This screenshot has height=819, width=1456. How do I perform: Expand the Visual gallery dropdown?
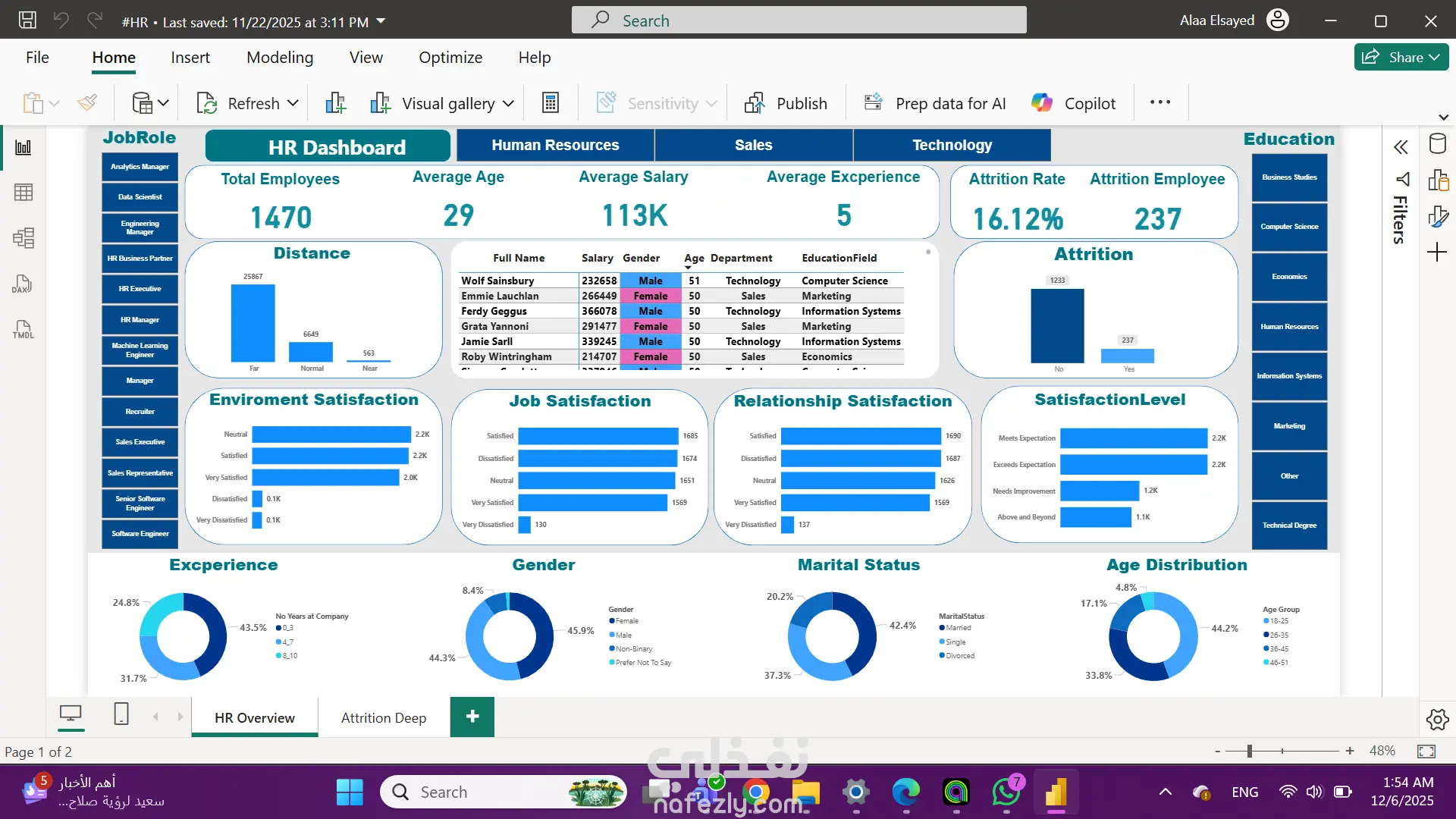(508, 103)
